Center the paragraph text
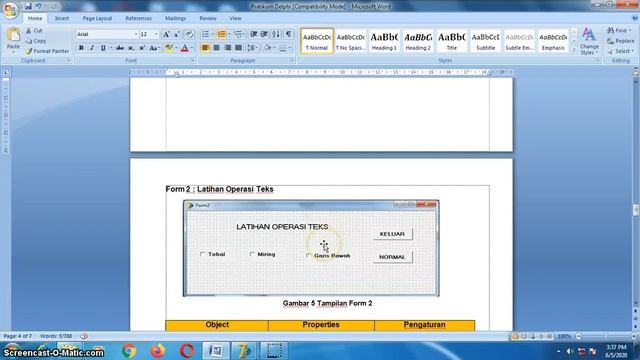This screenshot has height=360, width=640. (217, 48)
